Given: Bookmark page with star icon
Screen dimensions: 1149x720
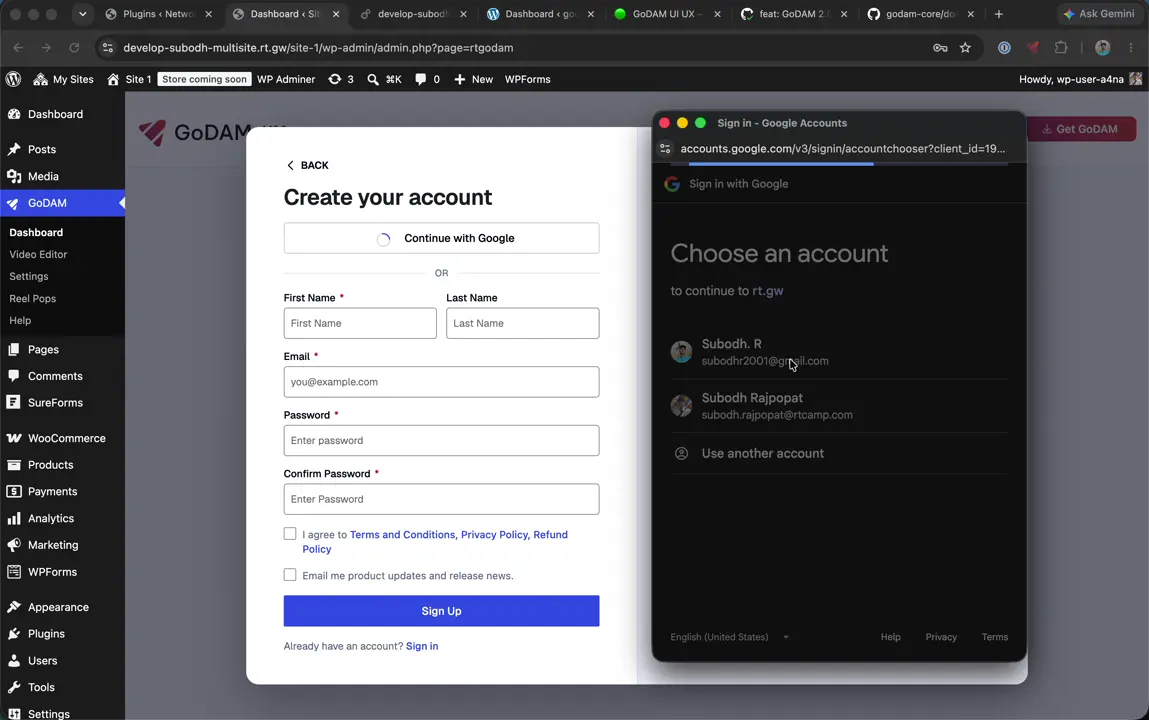Looking at the screenshot, I should pyautogui.click(x=965, y=48).
